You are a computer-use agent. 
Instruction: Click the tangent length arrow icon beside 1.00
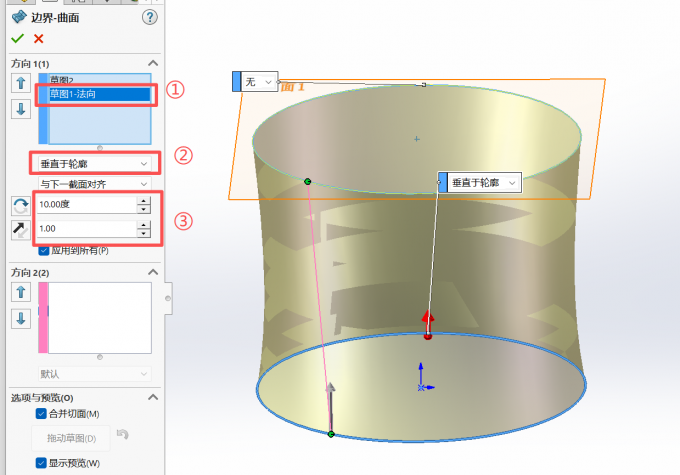click(21, 230)
